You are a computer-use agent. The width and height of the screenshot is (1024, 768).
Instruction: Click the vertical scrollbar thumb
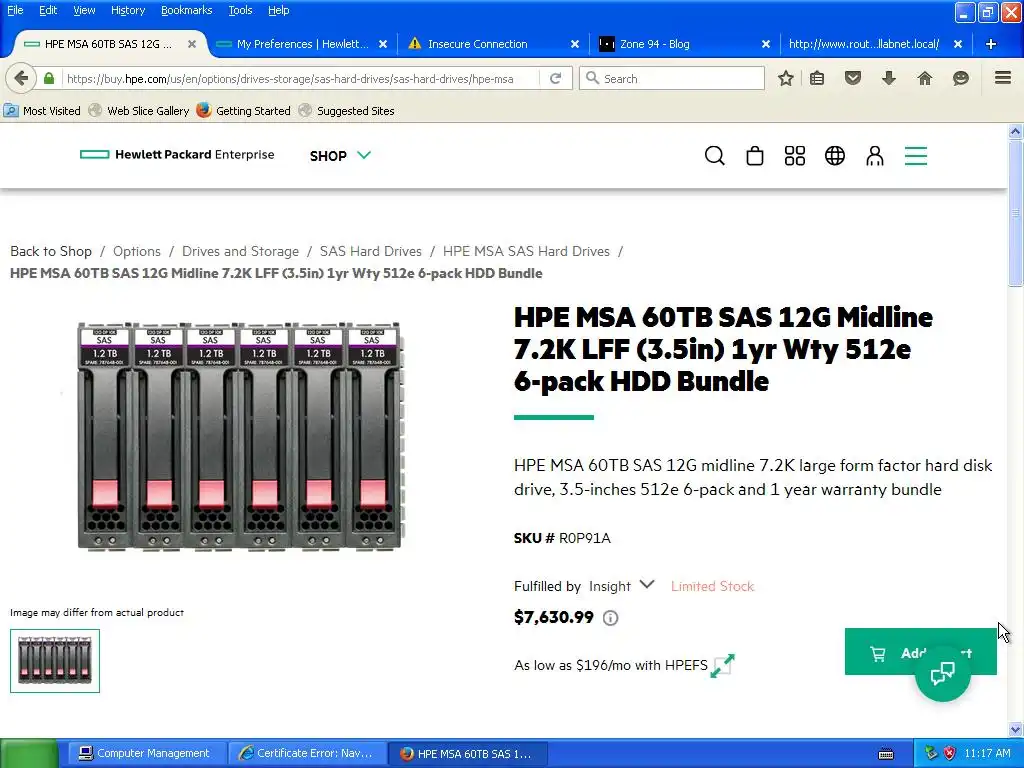(x=1016, y=213)
